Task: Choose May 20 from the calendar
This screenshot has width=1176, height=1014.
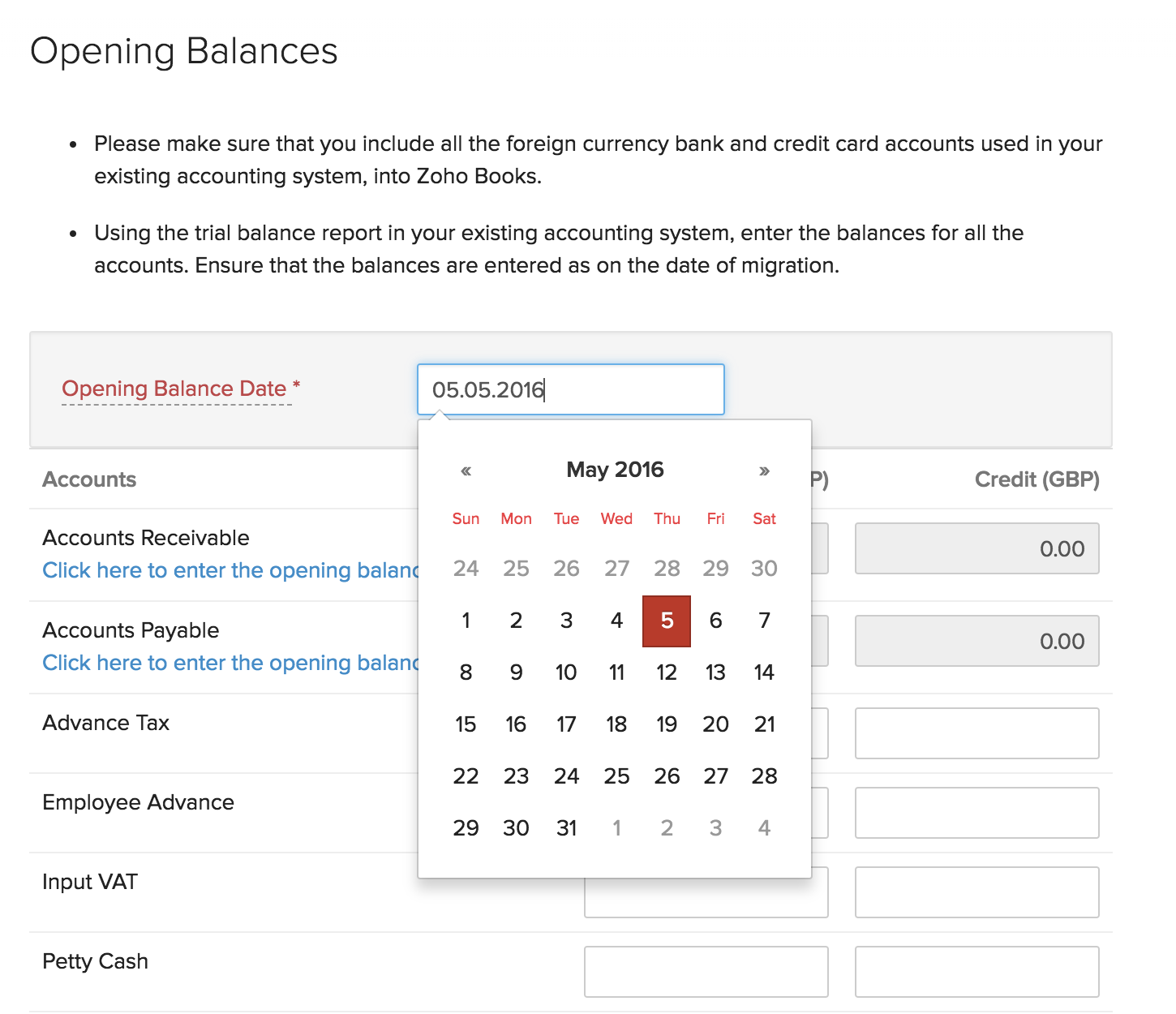Action: click(715, 724)
